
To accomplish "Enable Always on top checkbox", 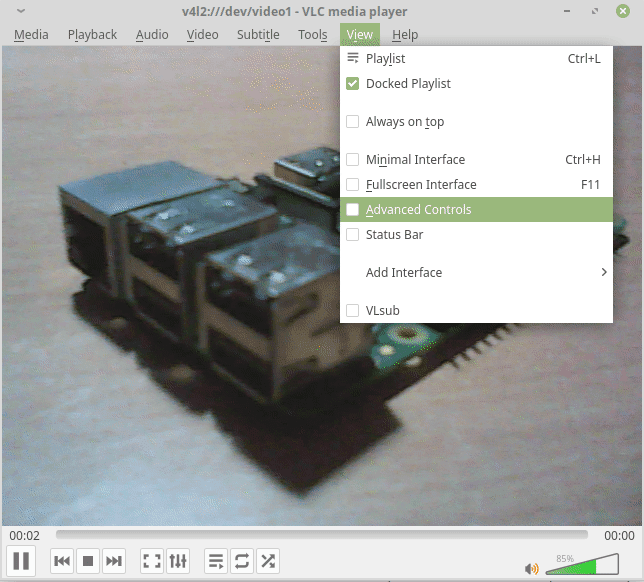I will [x=352, y=122].
